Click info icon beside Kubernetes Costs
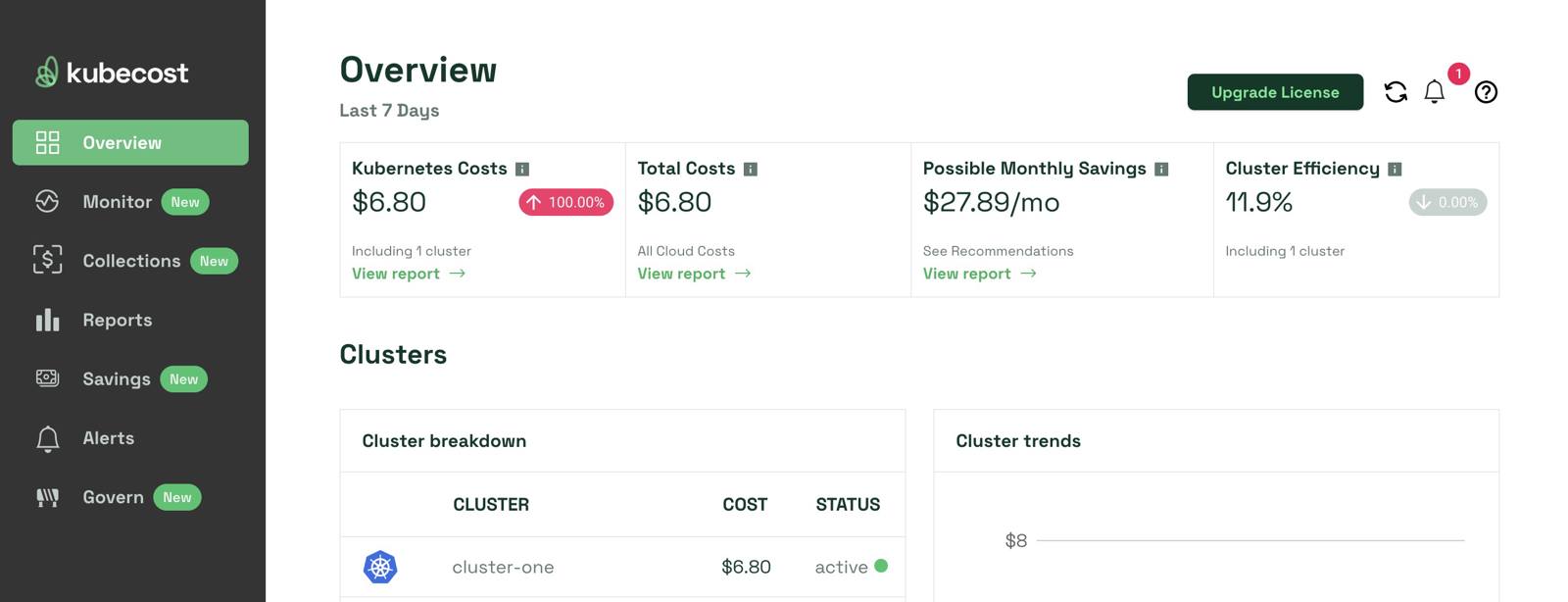 tap(522, 170)
